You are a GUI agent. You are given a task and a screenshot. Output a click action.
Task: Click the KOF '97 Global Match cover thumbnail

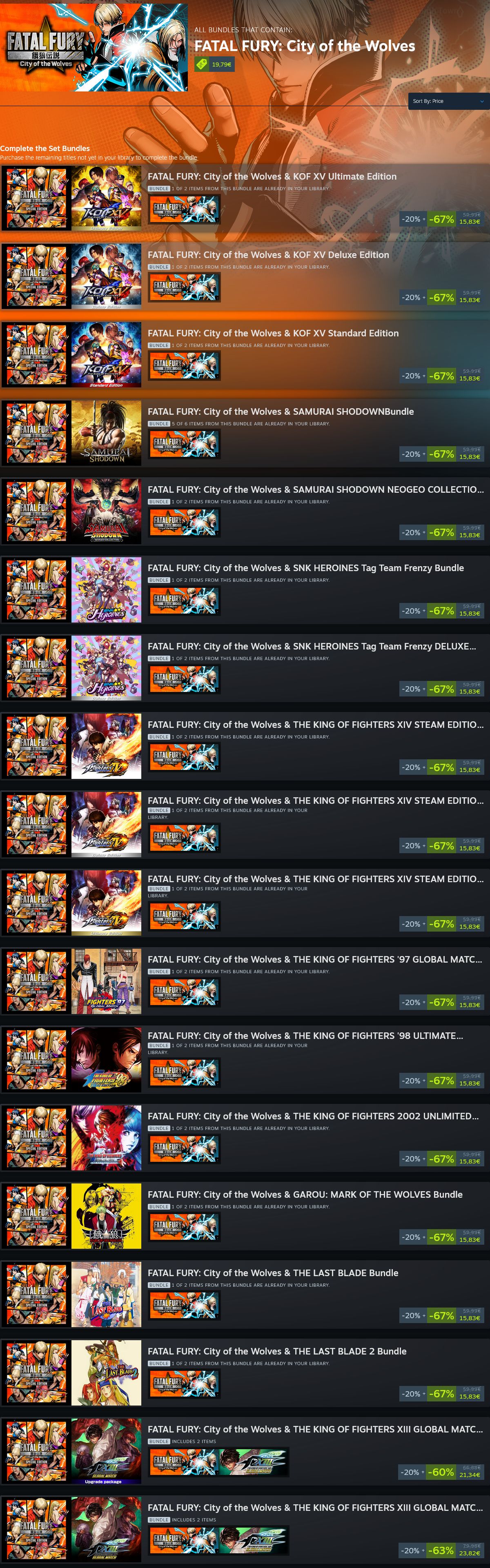click(x=106, y=981)
